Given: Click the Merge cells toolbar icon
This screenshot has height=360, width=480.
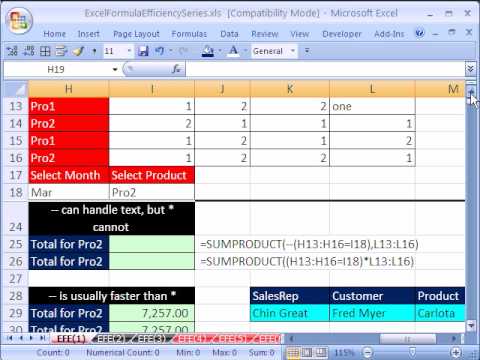Looking at the screenshot, I should [61, 51].
